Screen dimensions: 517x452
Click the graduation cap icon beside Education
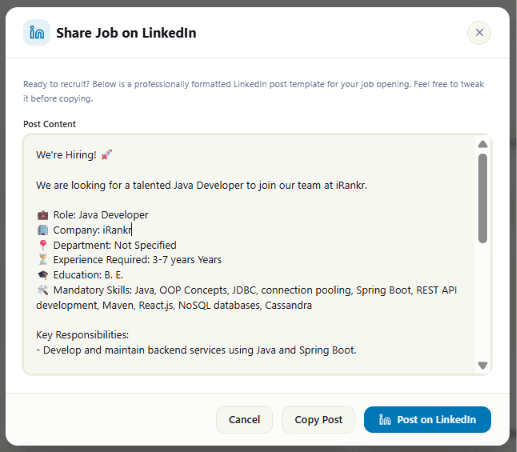tap(43, 275)
